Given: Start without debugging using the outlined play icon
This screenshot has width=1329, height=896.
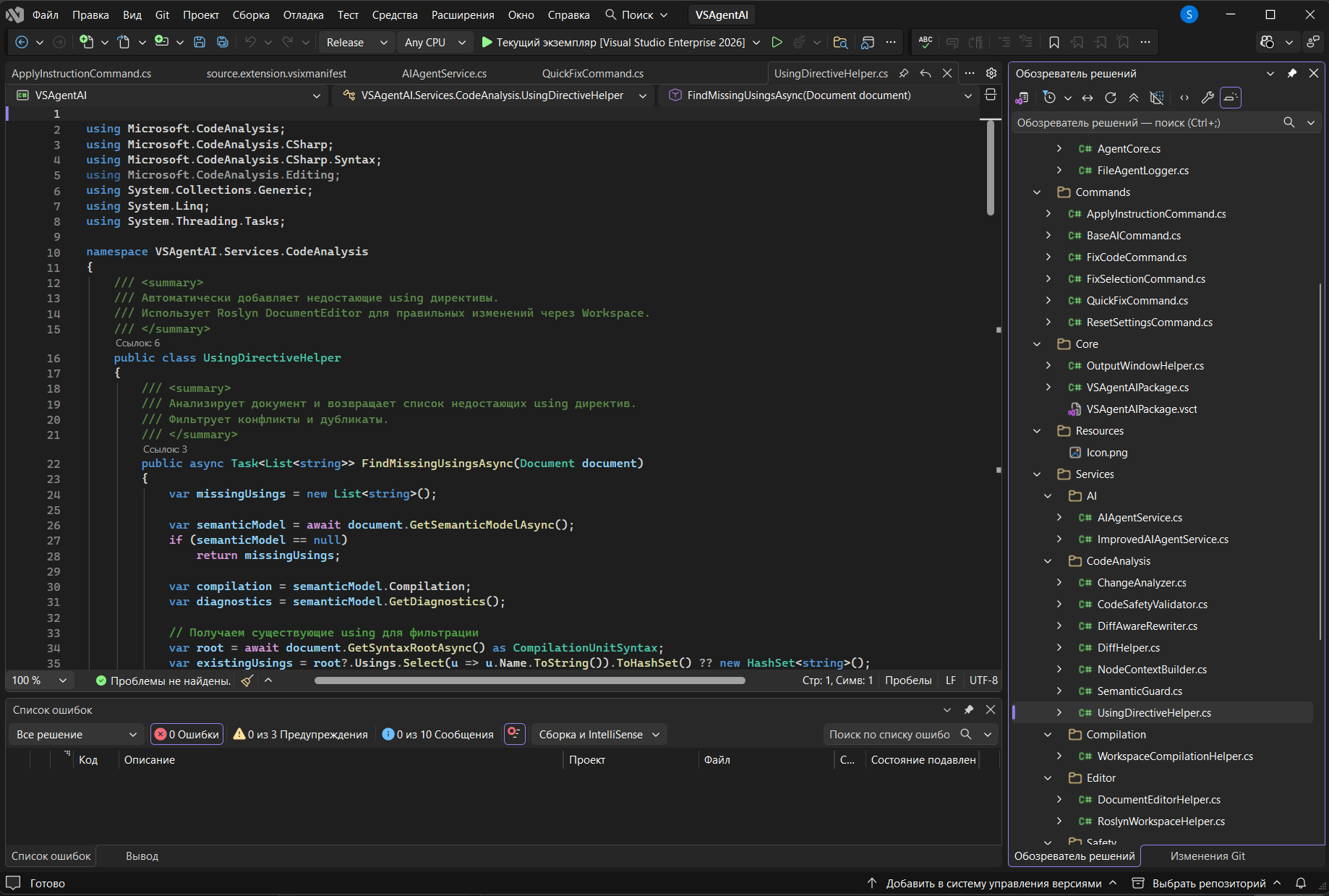Looking at the screenshot, I should [x=777, y=43].
